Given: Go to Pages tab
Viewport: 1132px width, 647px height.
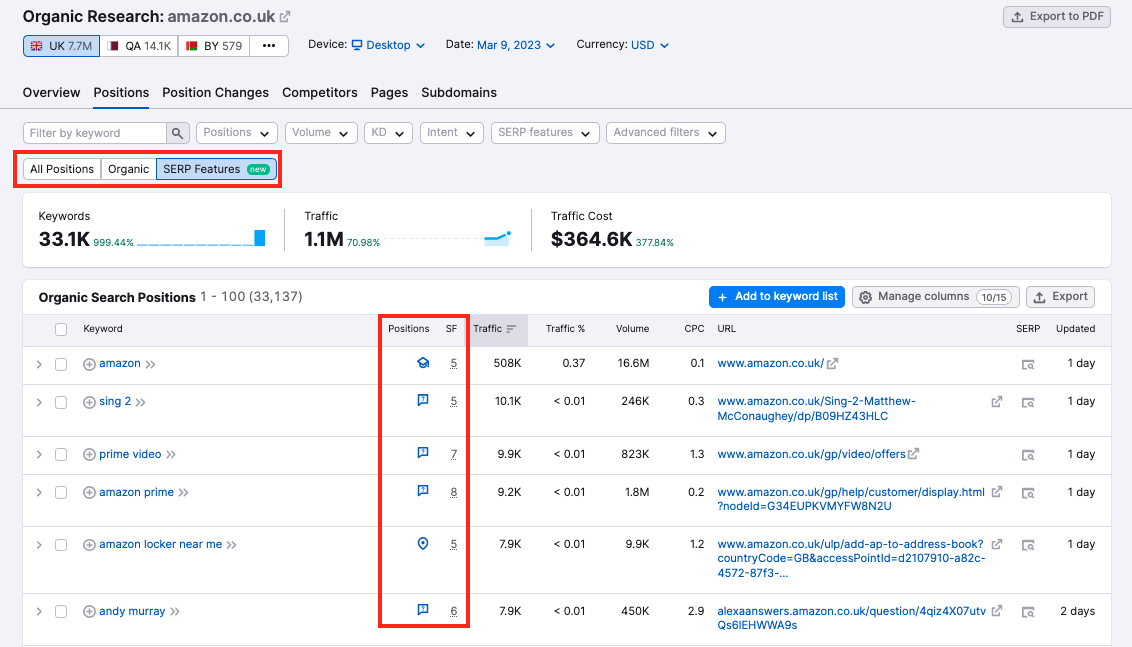Looking at the screenshot, I should 389,92.
